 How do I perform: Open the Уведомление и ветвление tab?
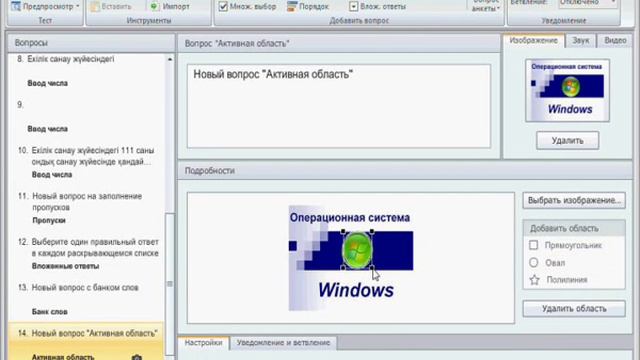click(x=283, y=343)
